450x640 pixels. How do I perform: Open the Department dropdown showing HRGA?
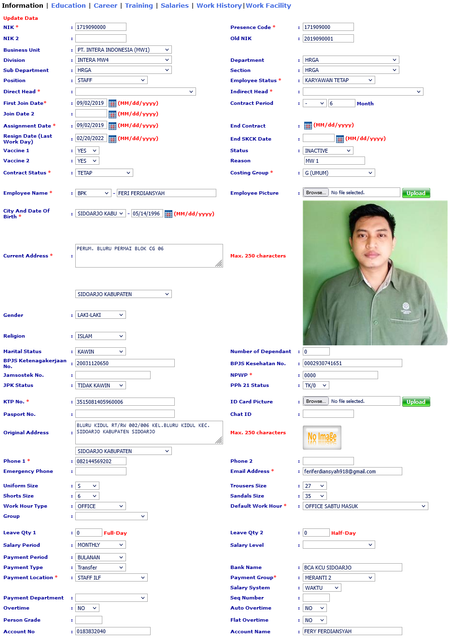351,60
